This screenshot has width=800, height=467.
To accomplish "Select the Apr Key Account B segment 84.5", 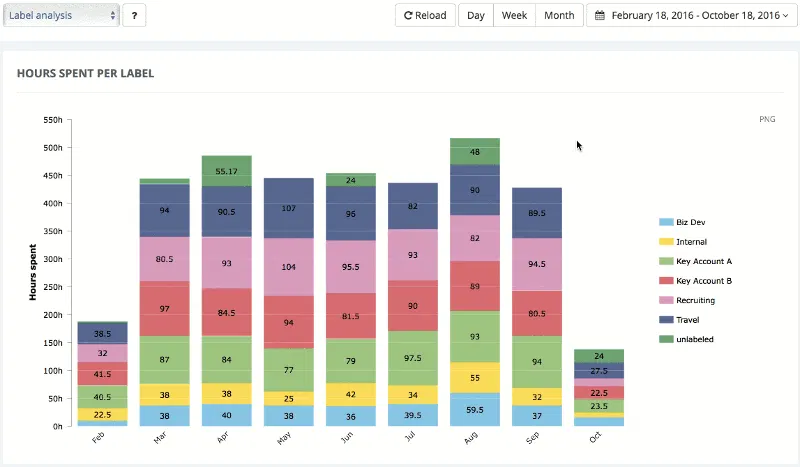I will pyautogui.click(x=227, y=312).
